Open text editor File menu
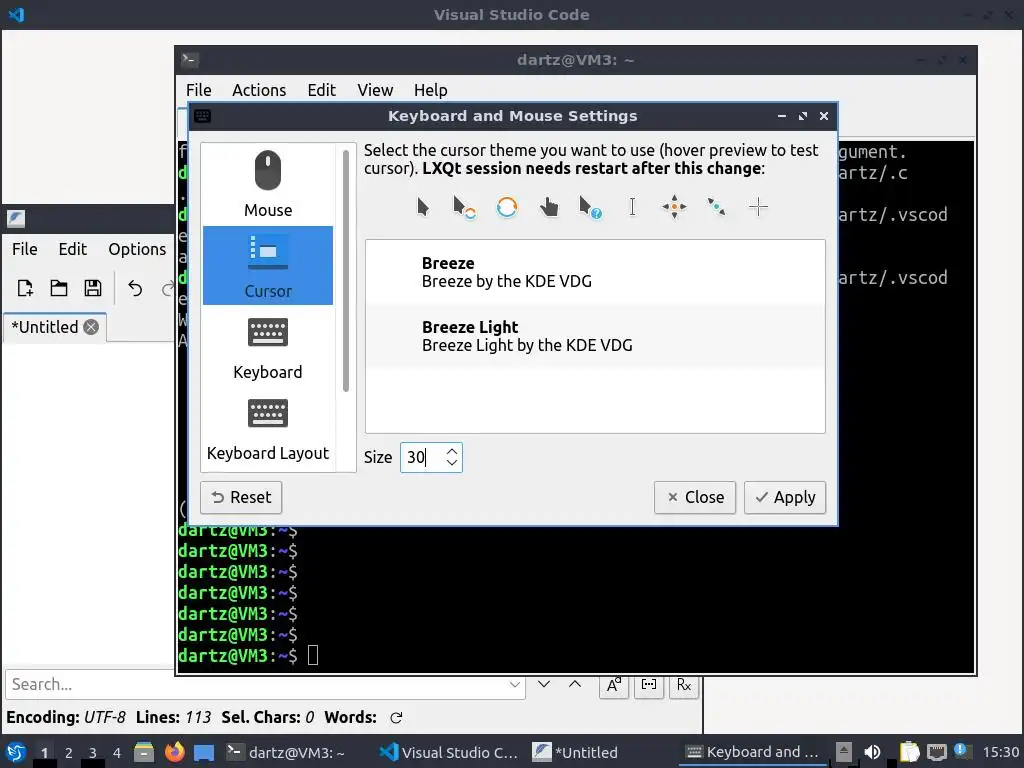The image size is (1024, 768). 25,249
